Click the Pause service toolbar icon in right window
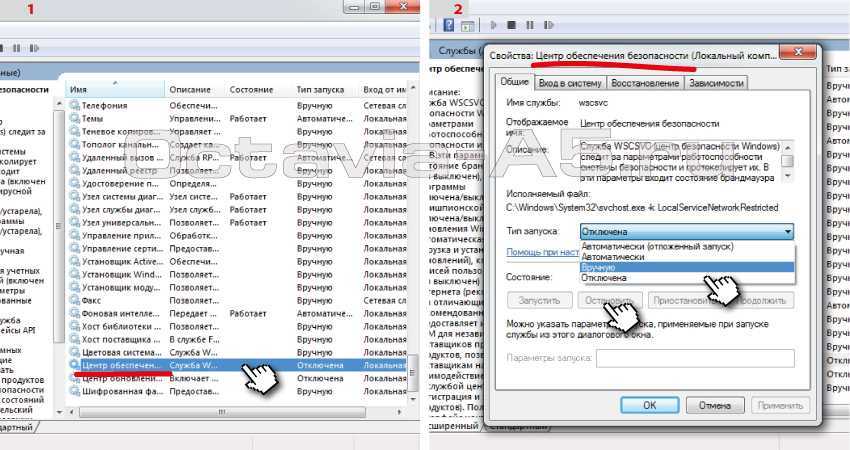This screenshot has height=450, width=850. click(529, 24)
